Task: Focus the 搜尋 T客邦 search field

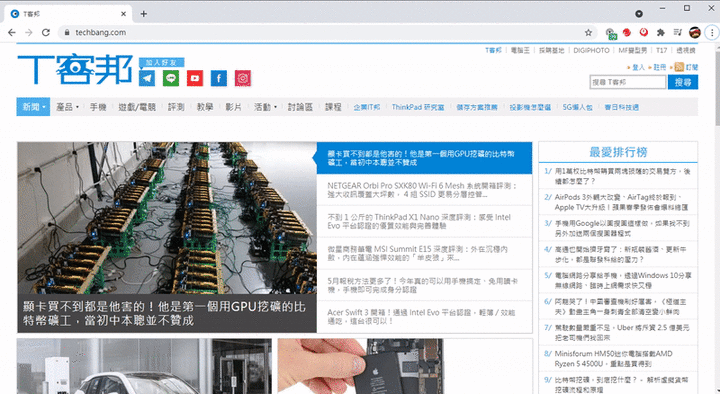Action: (x=628, y=82)
